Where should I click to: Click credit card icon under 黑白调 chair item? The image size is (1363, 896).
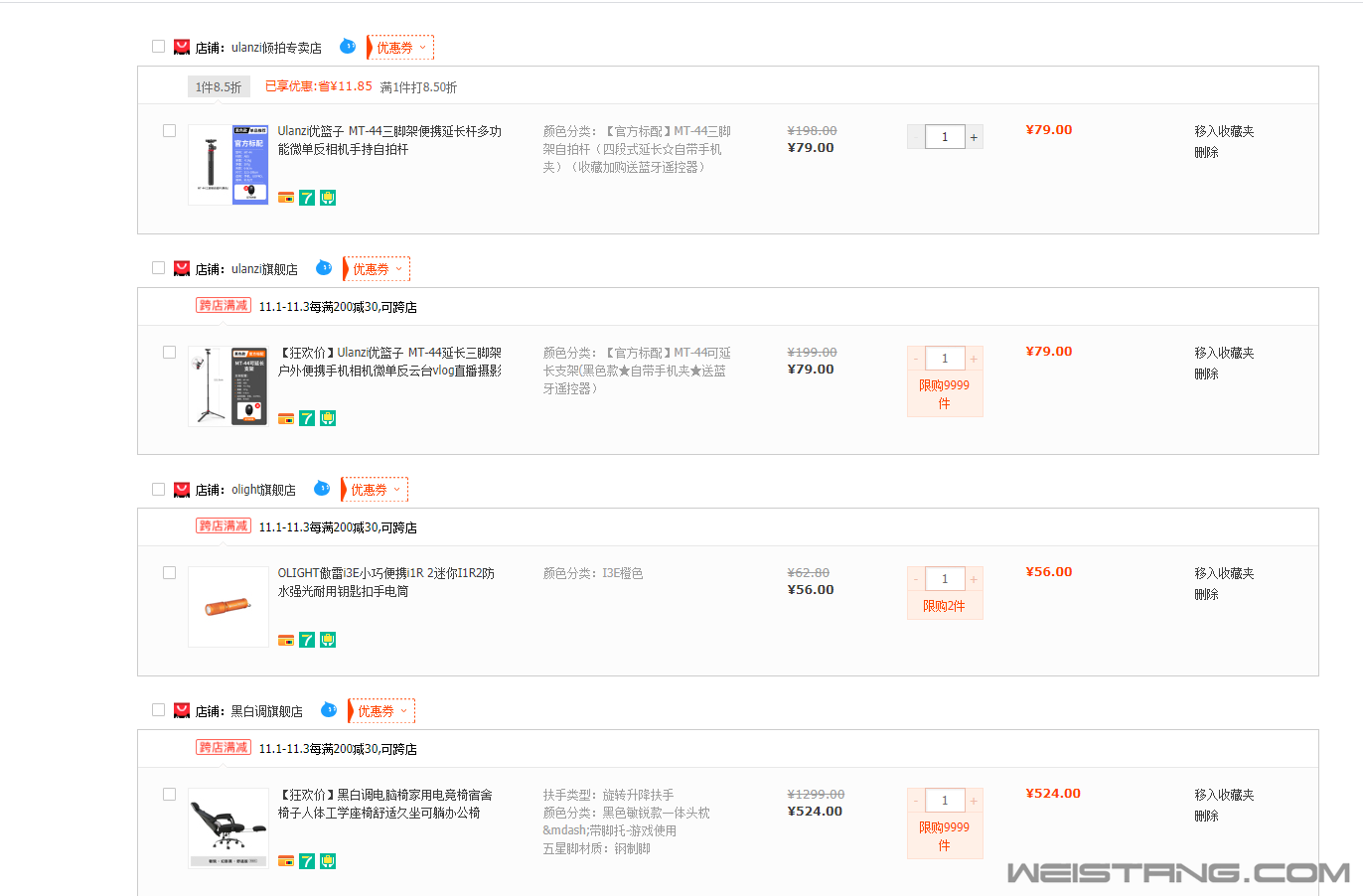tap(286, 860)
